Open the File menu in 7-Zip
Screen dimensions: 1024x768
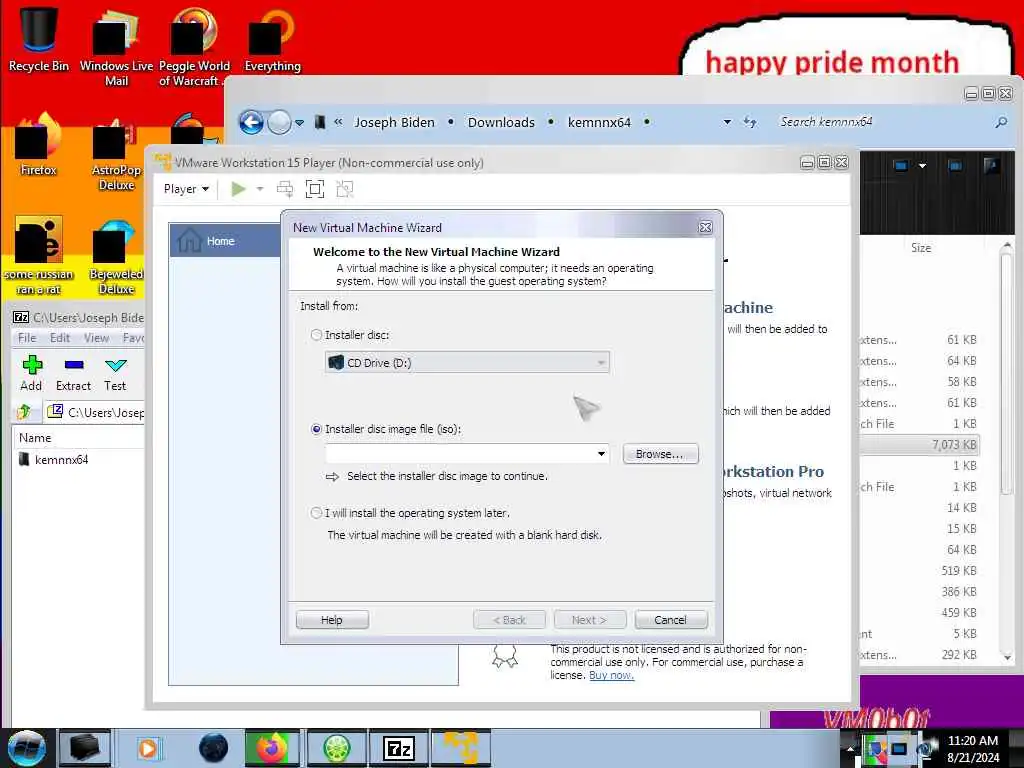pyautogui.click(x=27, y=338)
